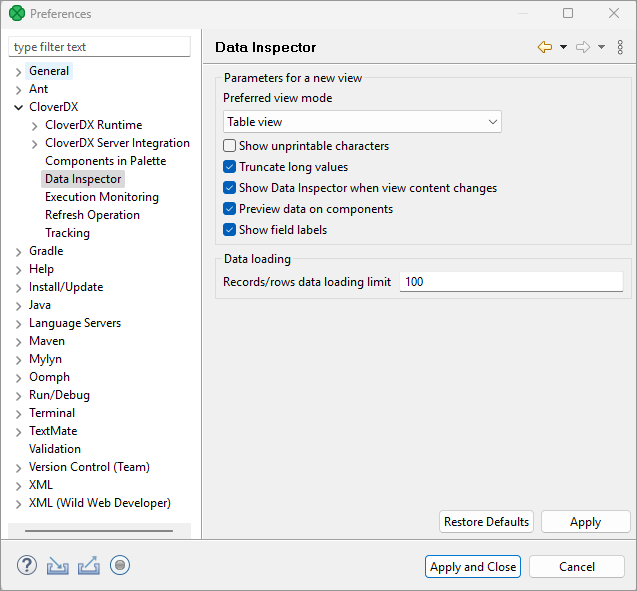Click the Export preferences icon
The image size is (637, 591).
click(89, 566)
